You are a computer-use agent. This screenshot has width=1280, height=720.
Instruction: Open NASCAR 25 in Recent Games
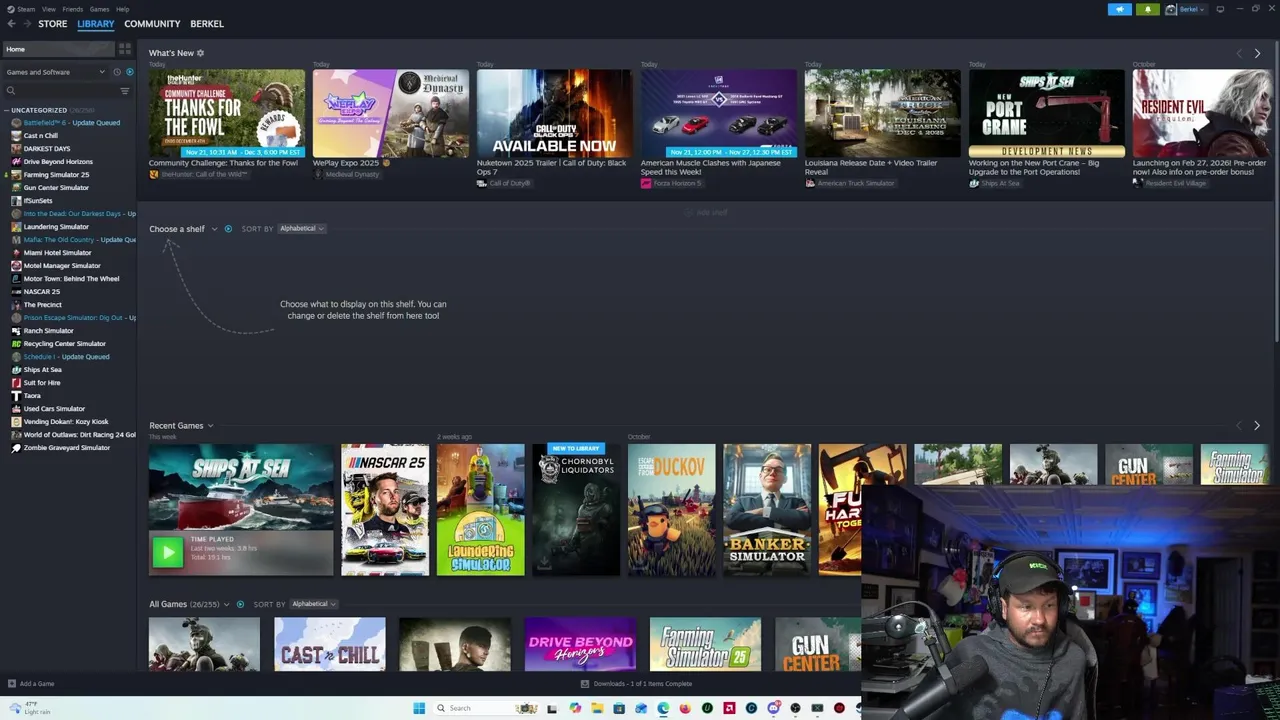(x=385, y=510)
